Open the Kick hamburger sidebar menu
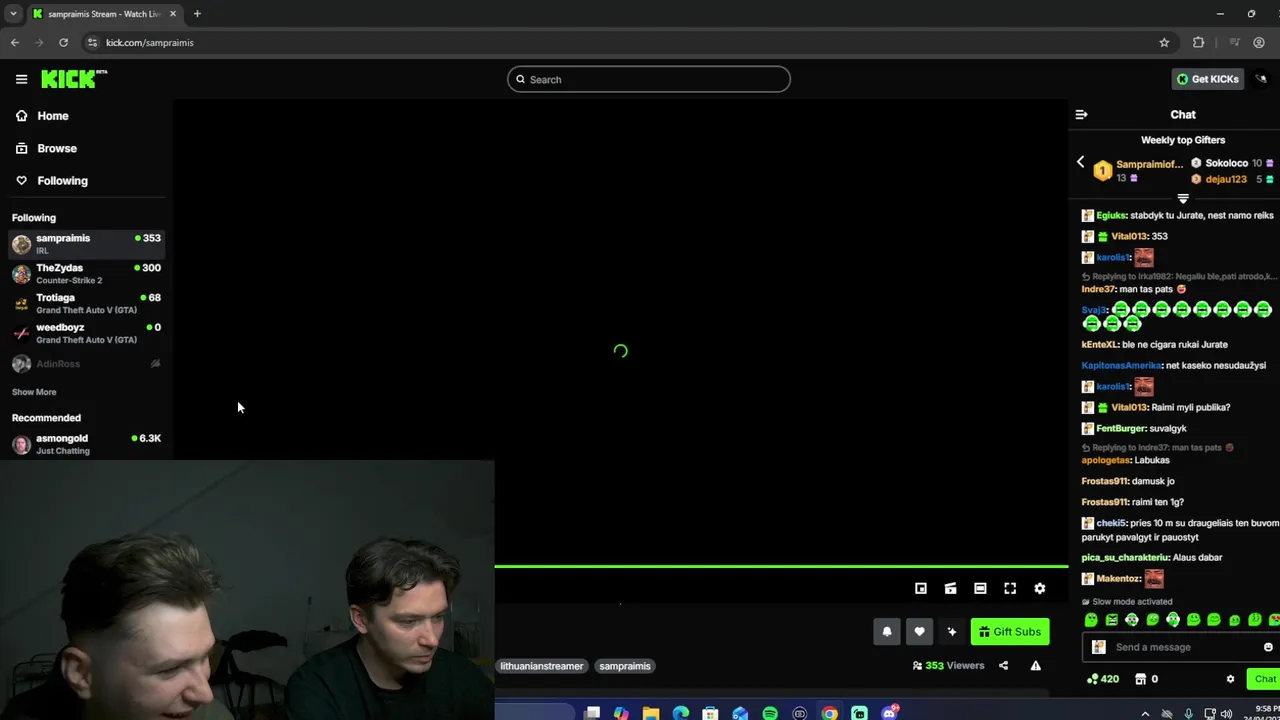The height and width of the screenshot is (720, 1280). pyautogui.click(x=21, y=79)
